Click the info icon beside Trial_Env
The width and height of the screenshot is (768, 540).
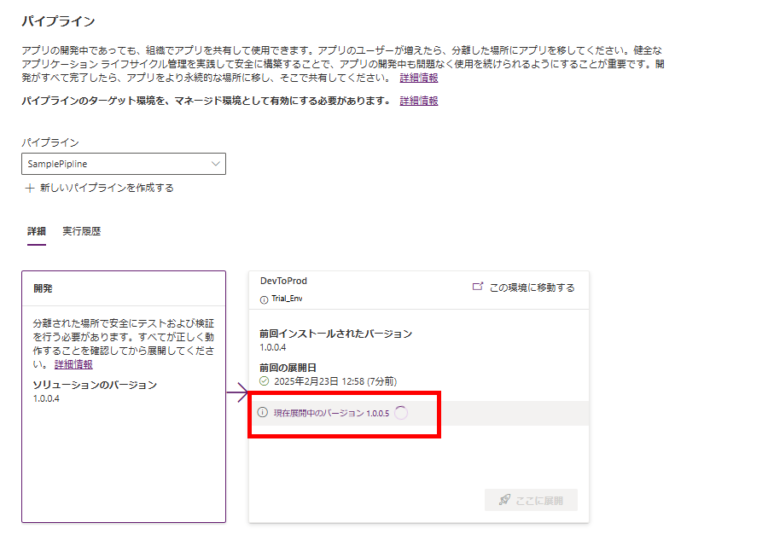[x=264, y=299]
